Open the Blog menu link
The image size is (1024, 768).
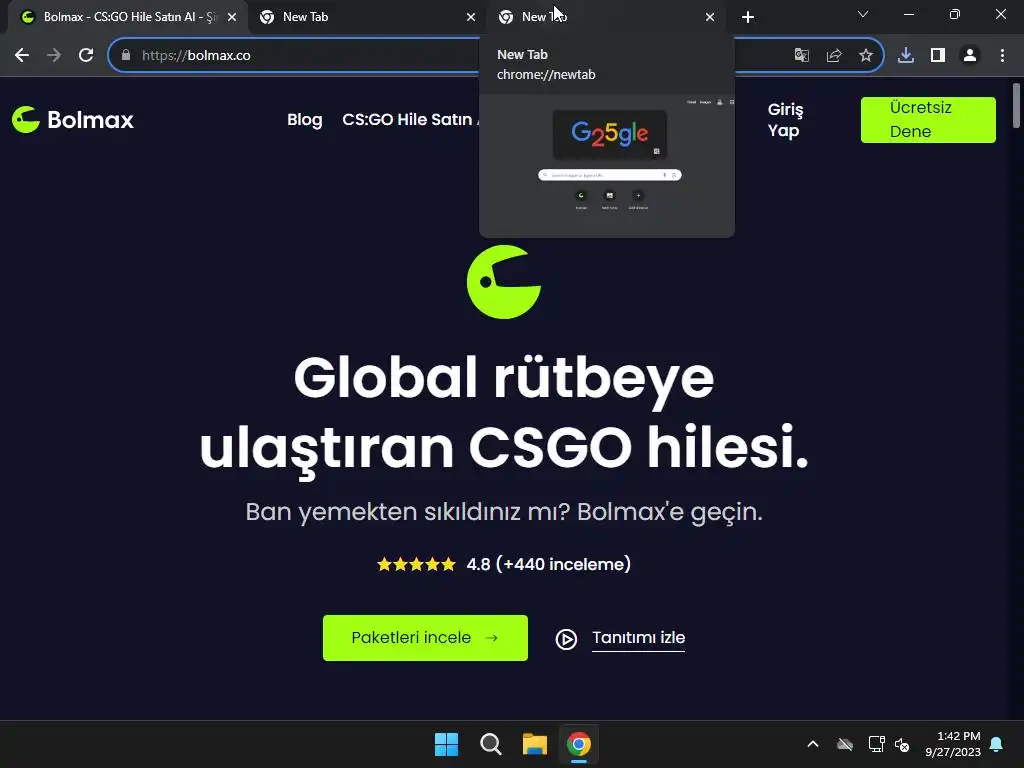pyautogui.click(x=304, y=120)
